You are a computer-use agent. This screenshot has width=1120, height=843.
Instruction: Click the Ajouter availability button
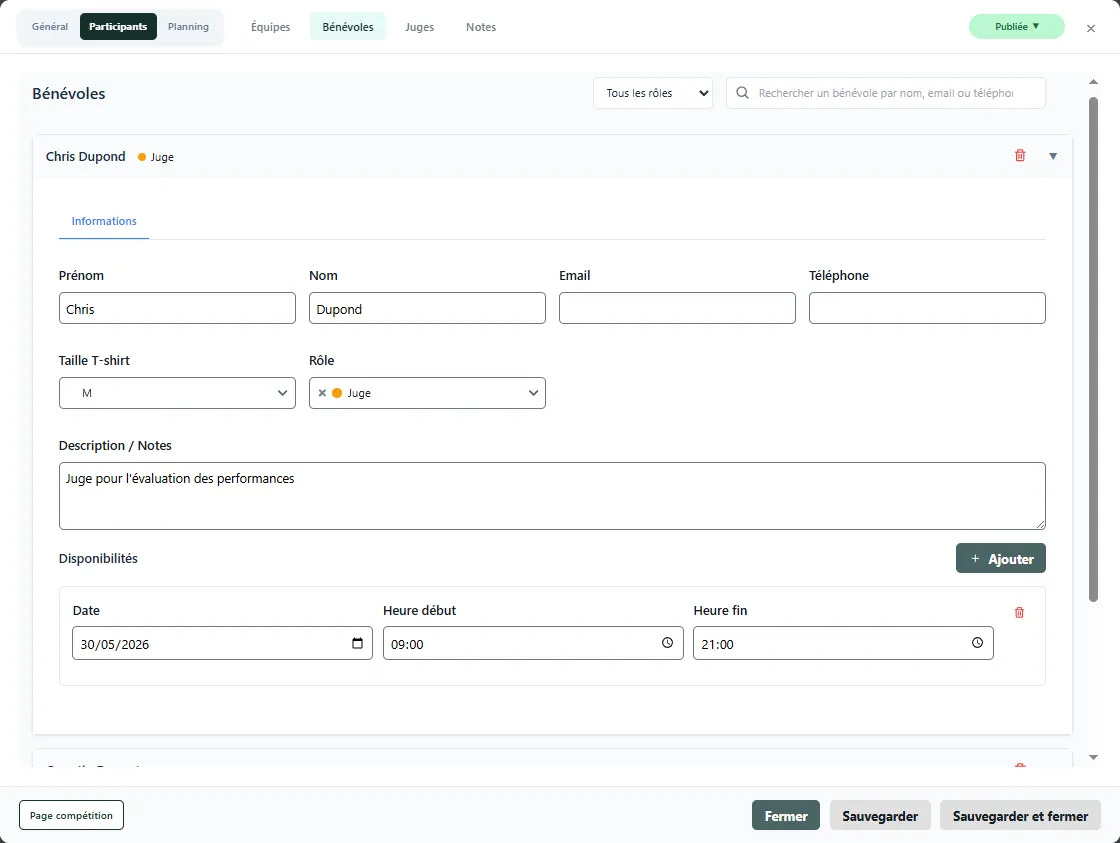pos(1000,559)
